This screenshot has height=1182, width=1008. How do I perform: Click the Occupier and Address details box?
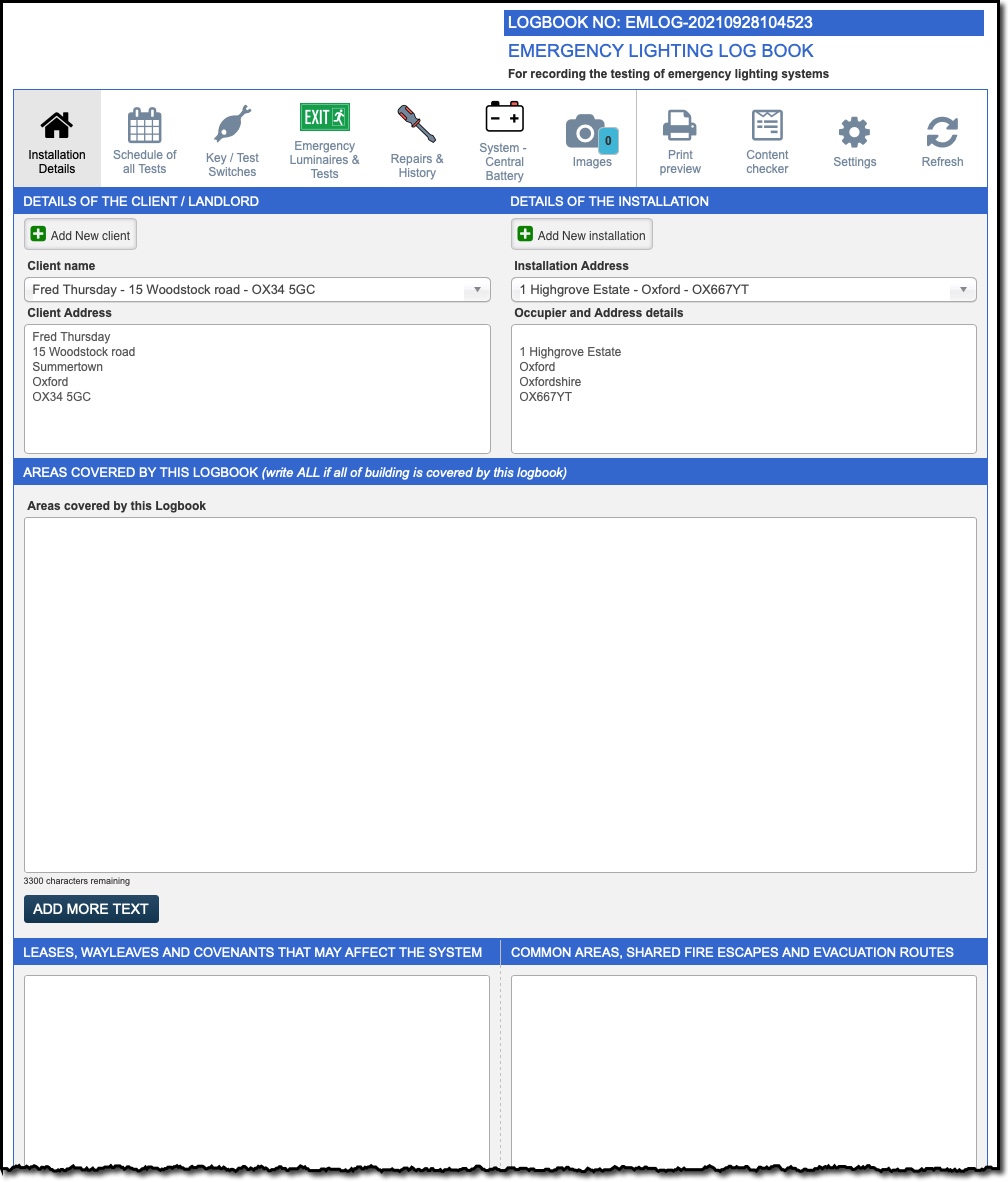pyautogui.click(x=743, y=389)
